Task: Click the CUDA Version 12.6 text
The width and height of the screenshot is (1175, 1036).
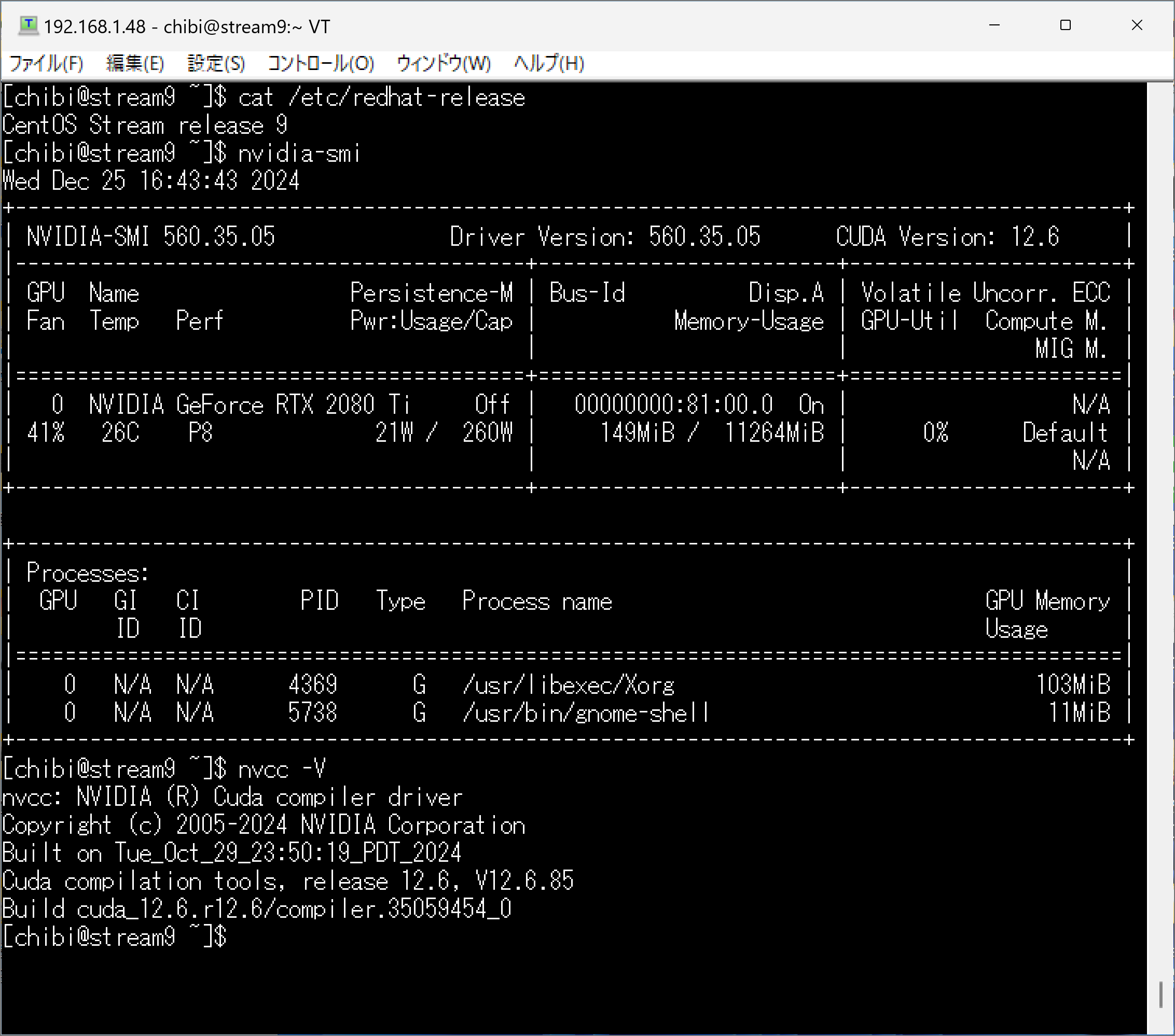Action: click(x=947, y=237)
